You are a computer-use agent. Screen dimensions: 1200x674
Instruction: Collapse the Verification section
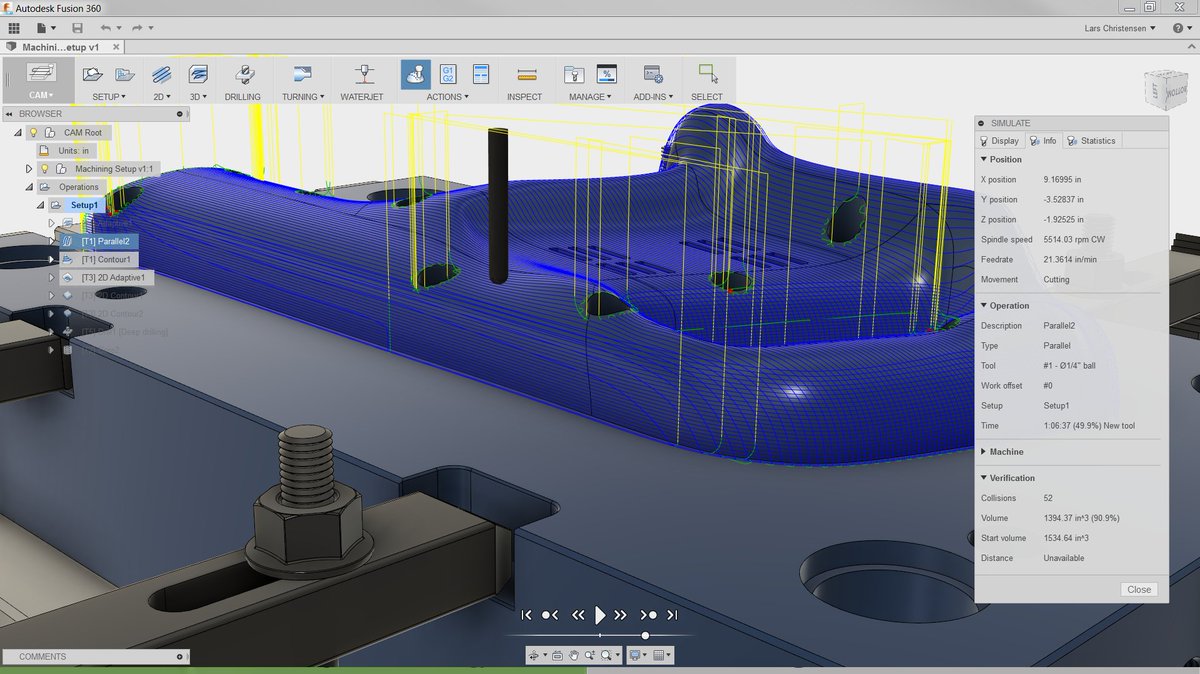pyautogui.click(x=984, y=478)
